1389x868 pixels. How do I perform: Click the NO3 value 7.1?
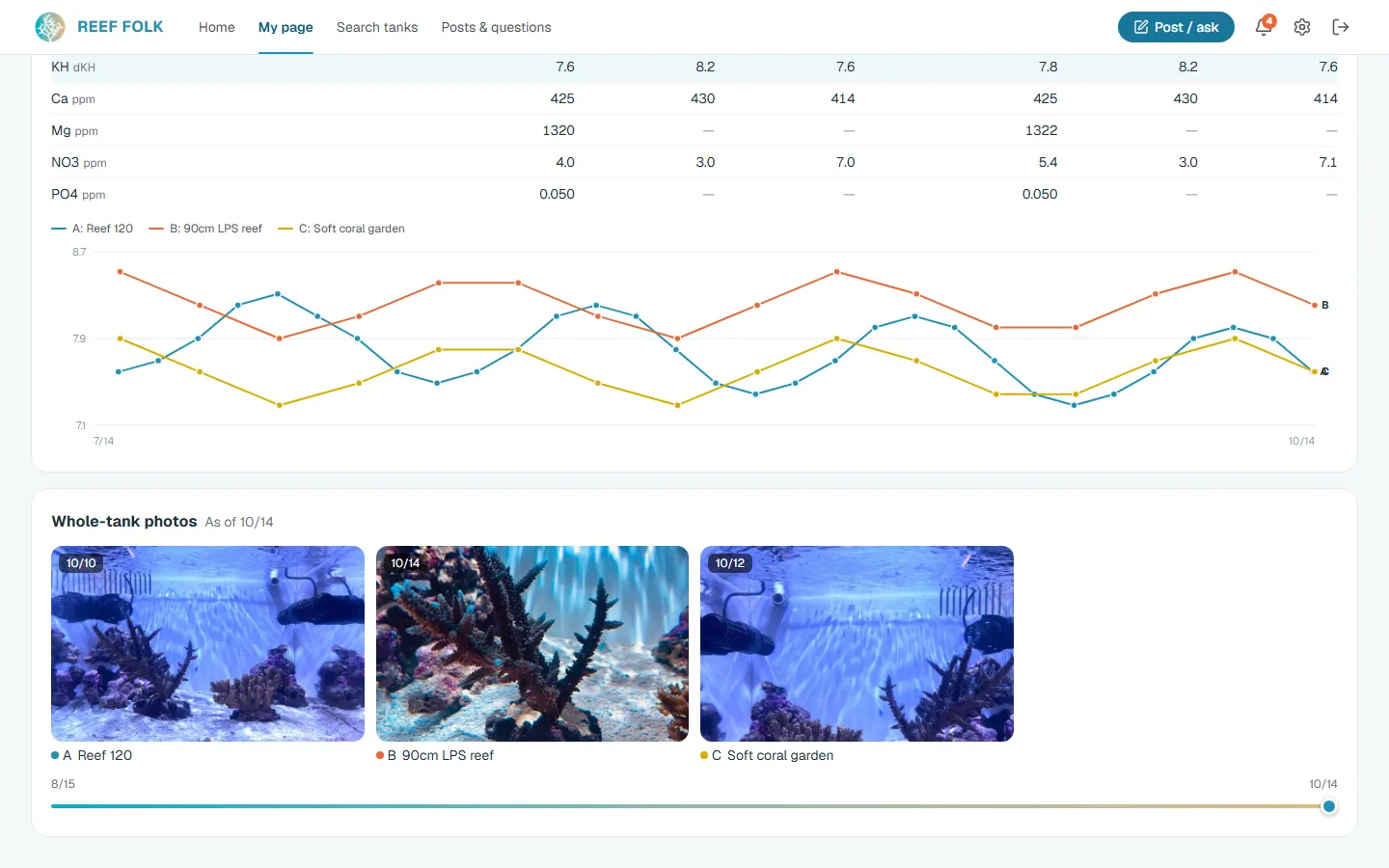click(x=1328, y=162)
